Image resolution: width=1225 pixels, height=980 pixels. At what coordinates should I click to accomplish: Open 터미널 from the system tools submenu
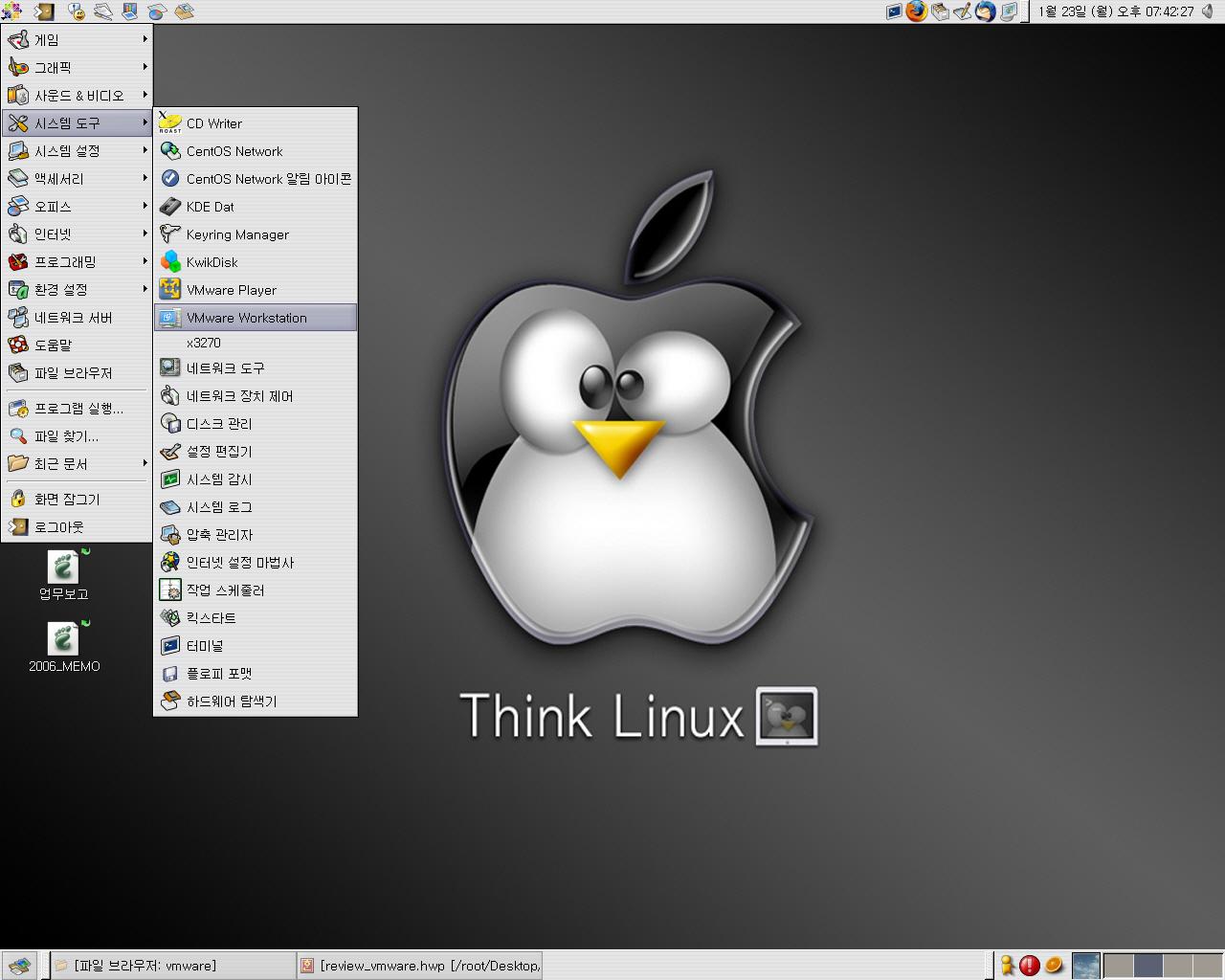[256, 645]
